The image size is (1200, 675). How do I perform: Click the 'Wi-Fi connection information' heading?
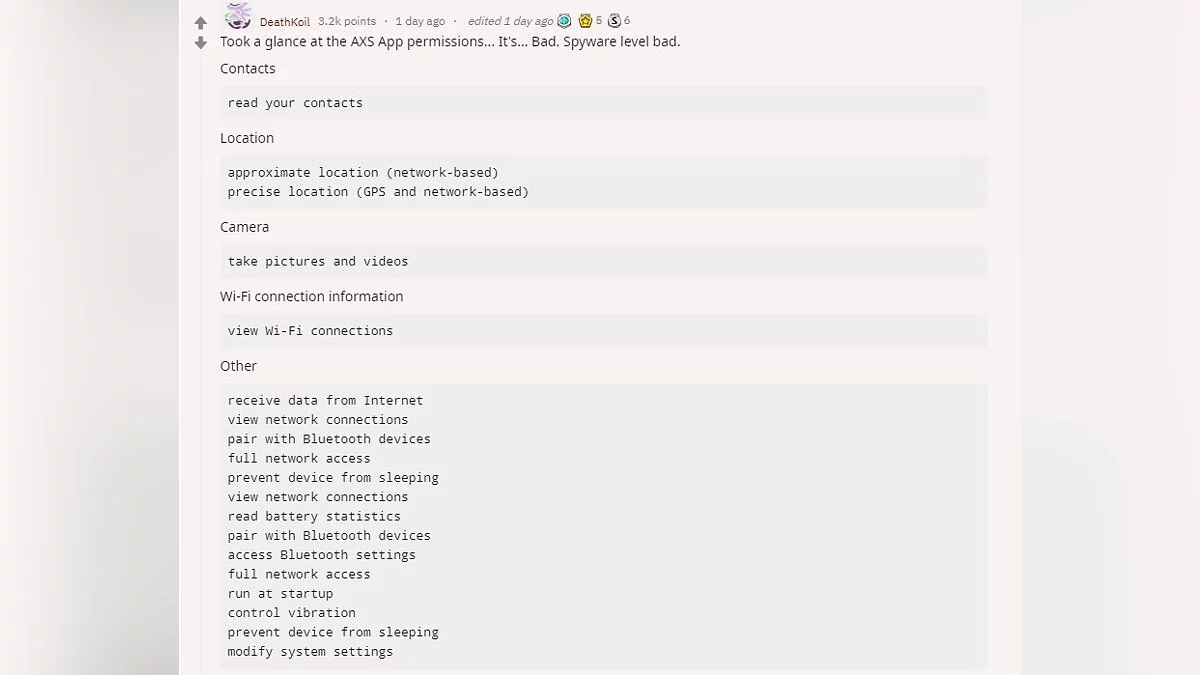pyautogui.click(x=312, y=297)
